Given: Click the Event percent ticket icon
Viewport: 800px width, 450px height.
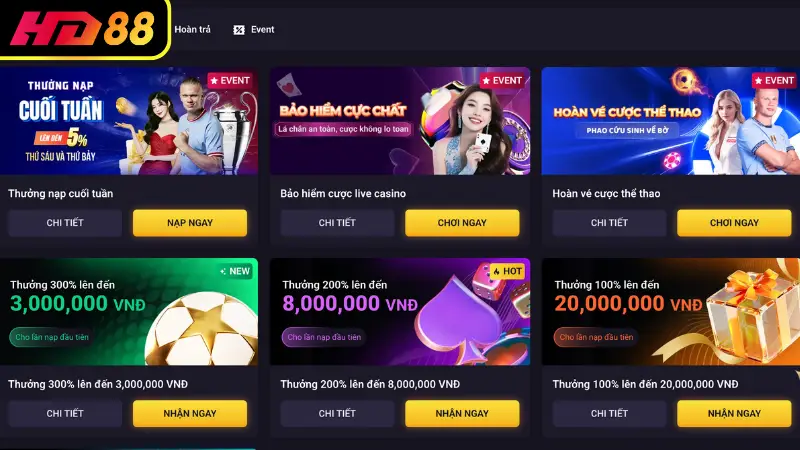Looking at the screenshot, I should (x=239, y=30).
